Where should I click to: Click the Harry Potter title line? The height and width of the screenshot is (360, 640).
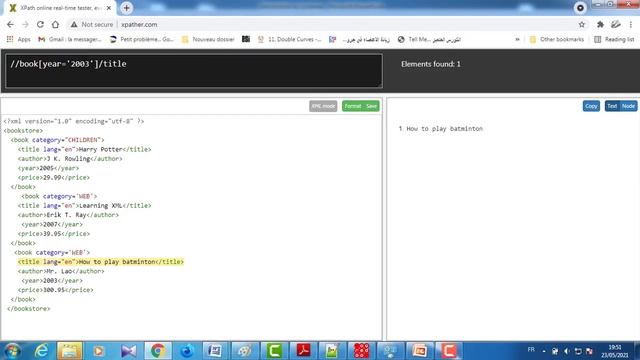click(x=84, y=149)
